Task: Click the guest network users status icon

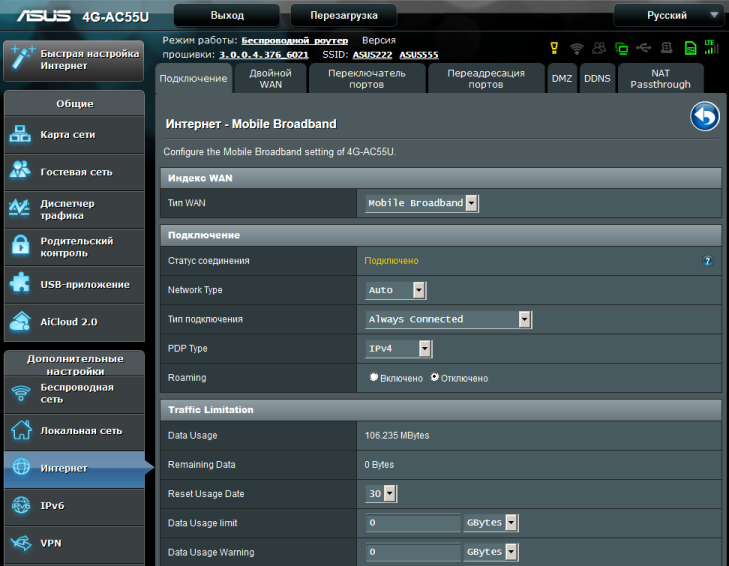Action: [599, 47]
